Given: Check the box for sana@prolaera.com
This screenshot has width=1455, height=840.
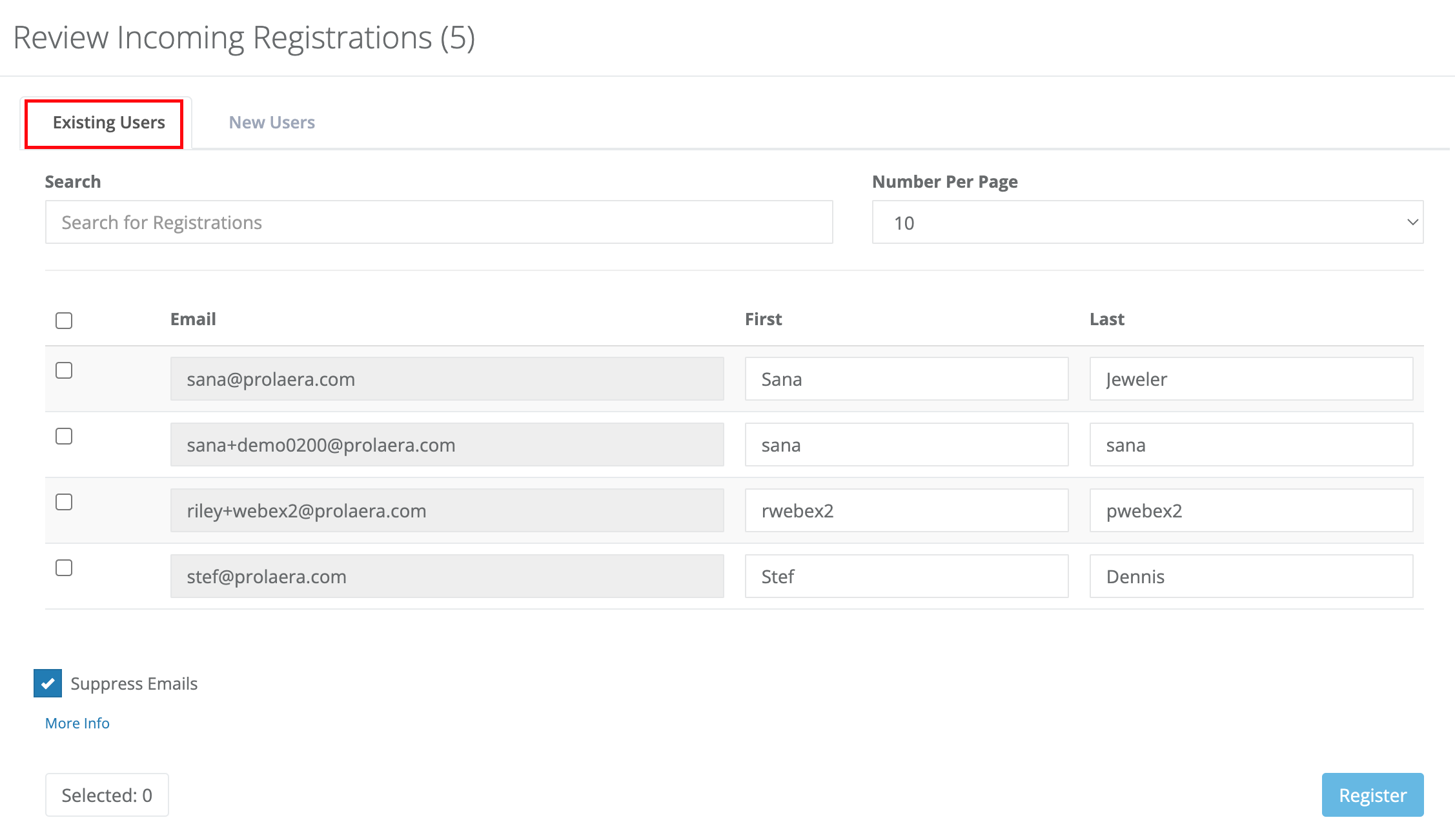Looking at the screenshot, I should click(64, 370).
